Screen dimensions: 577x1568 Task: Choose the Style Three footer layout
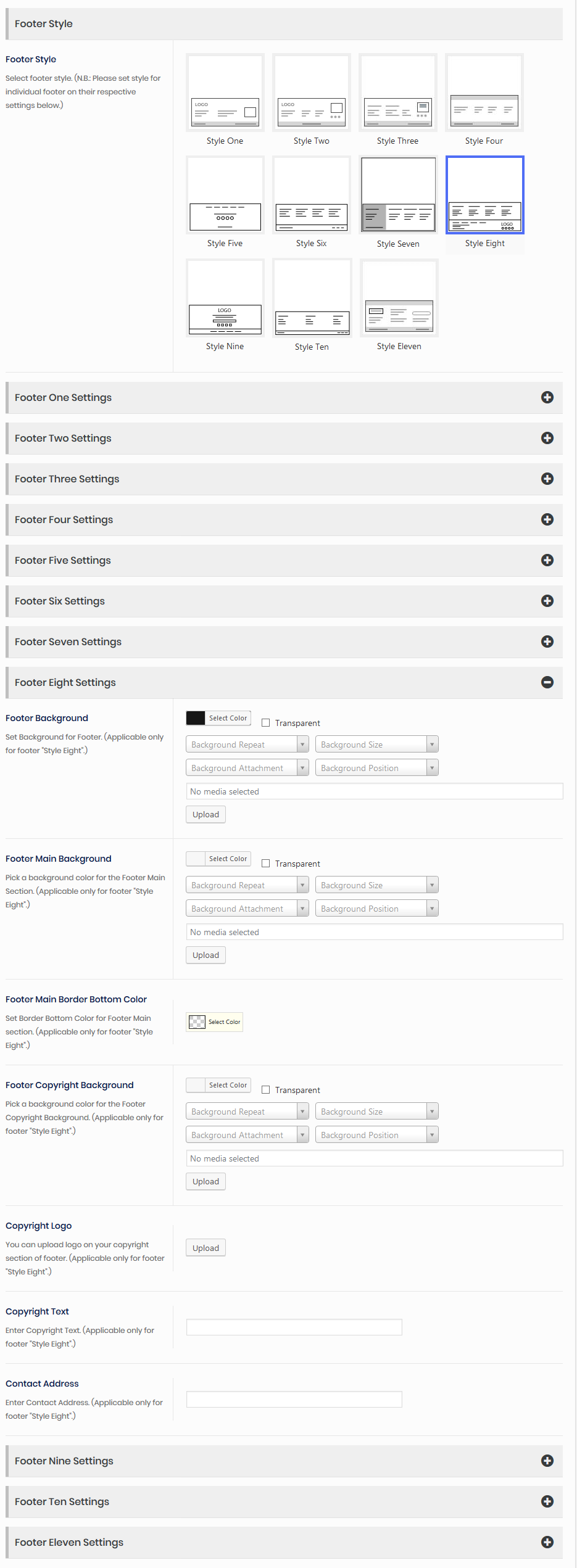tap(397, 93)
